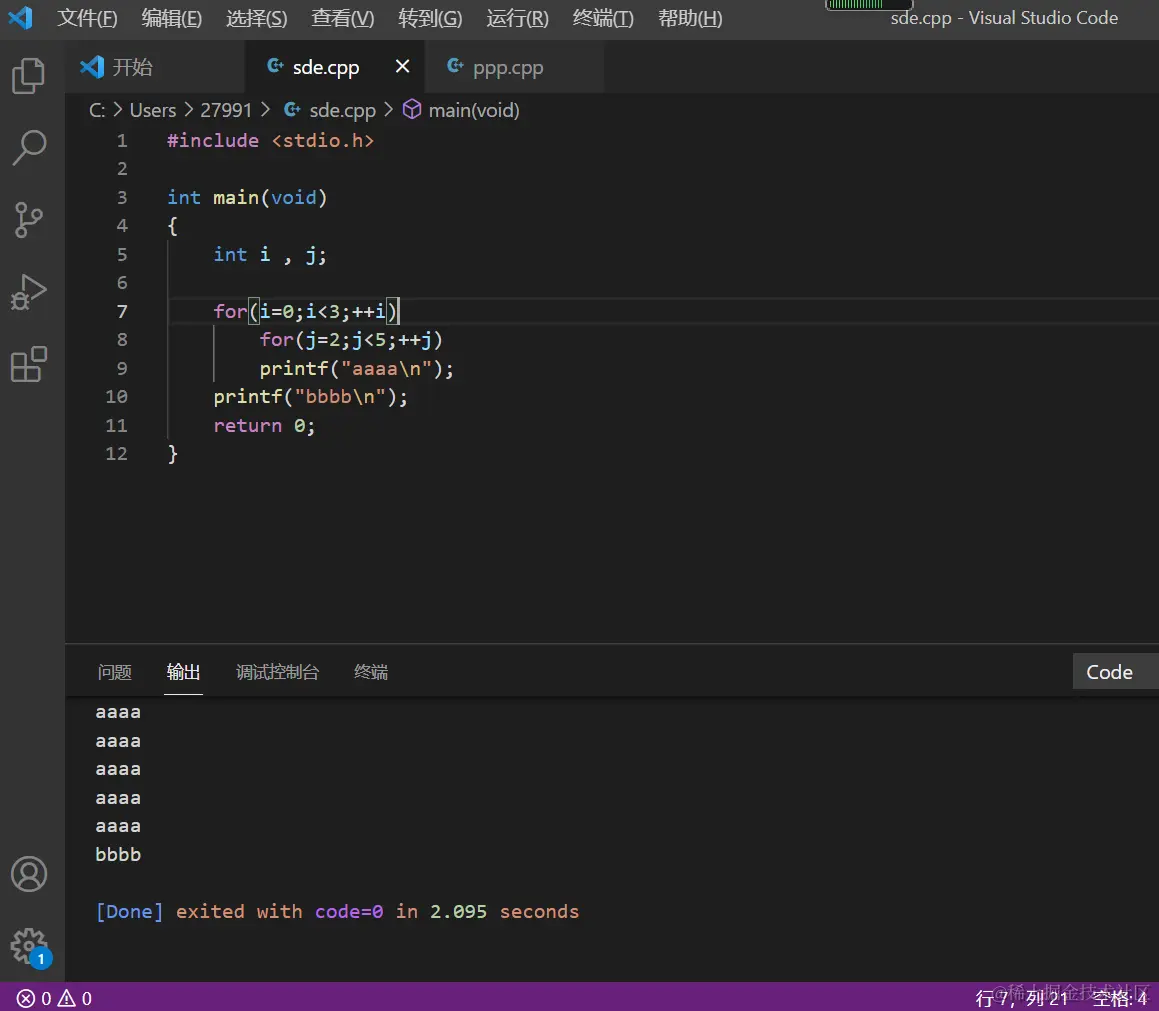Open the 文件(F) menu
1159x1011 pixels.
87,18
